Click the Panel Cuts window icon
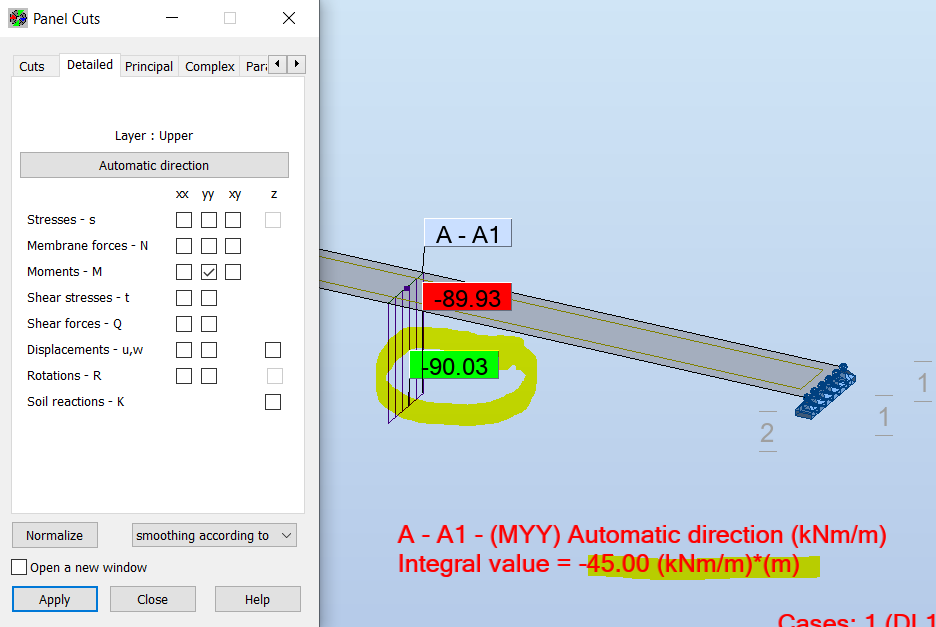The image size is (936, 627). coord(16,17)
